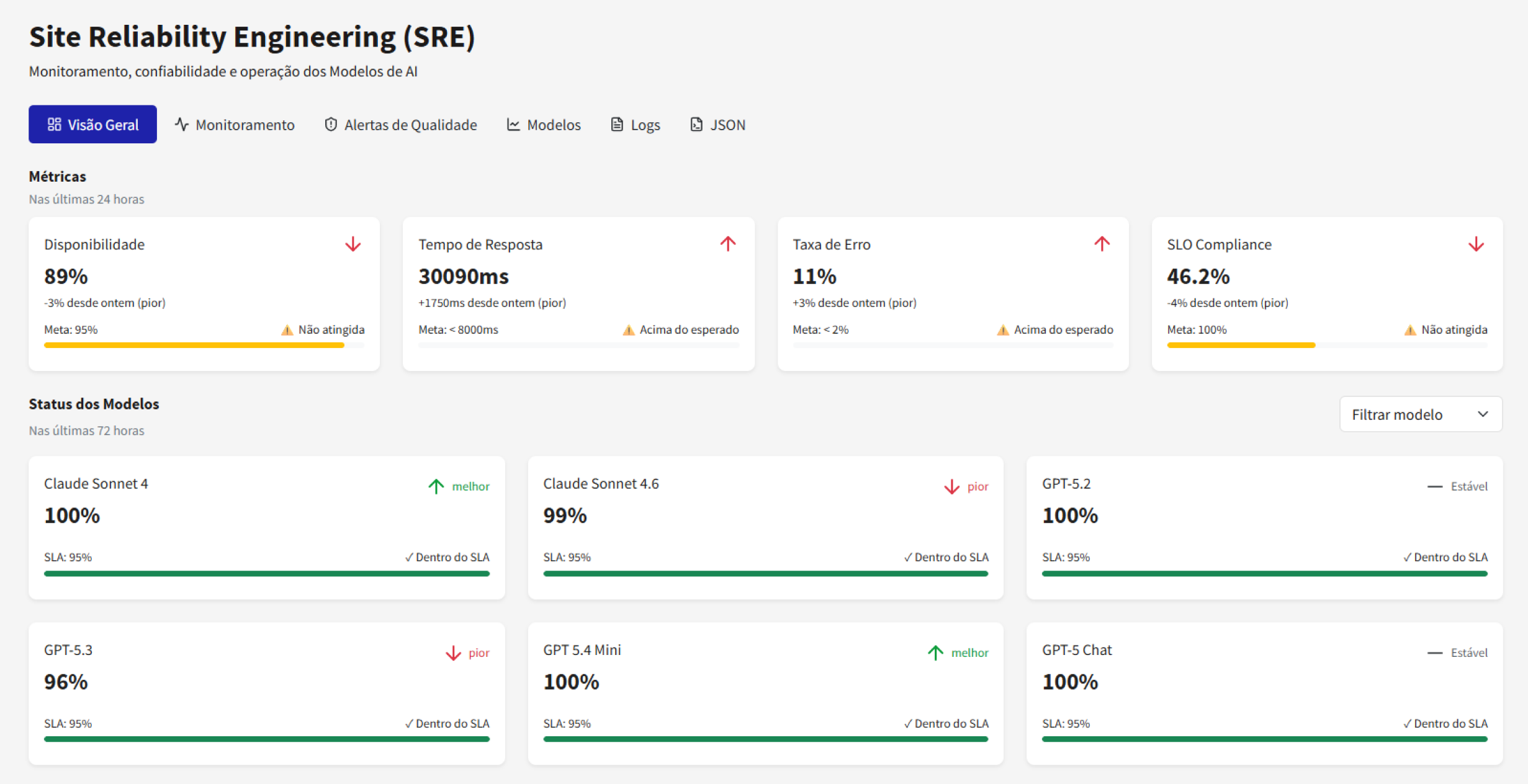Image resolution: width=1528 pixels, height=784 pixels.
Task: Click 'Dentro do SLA' on GPT-5.2 card
Action: [1445, 558]
